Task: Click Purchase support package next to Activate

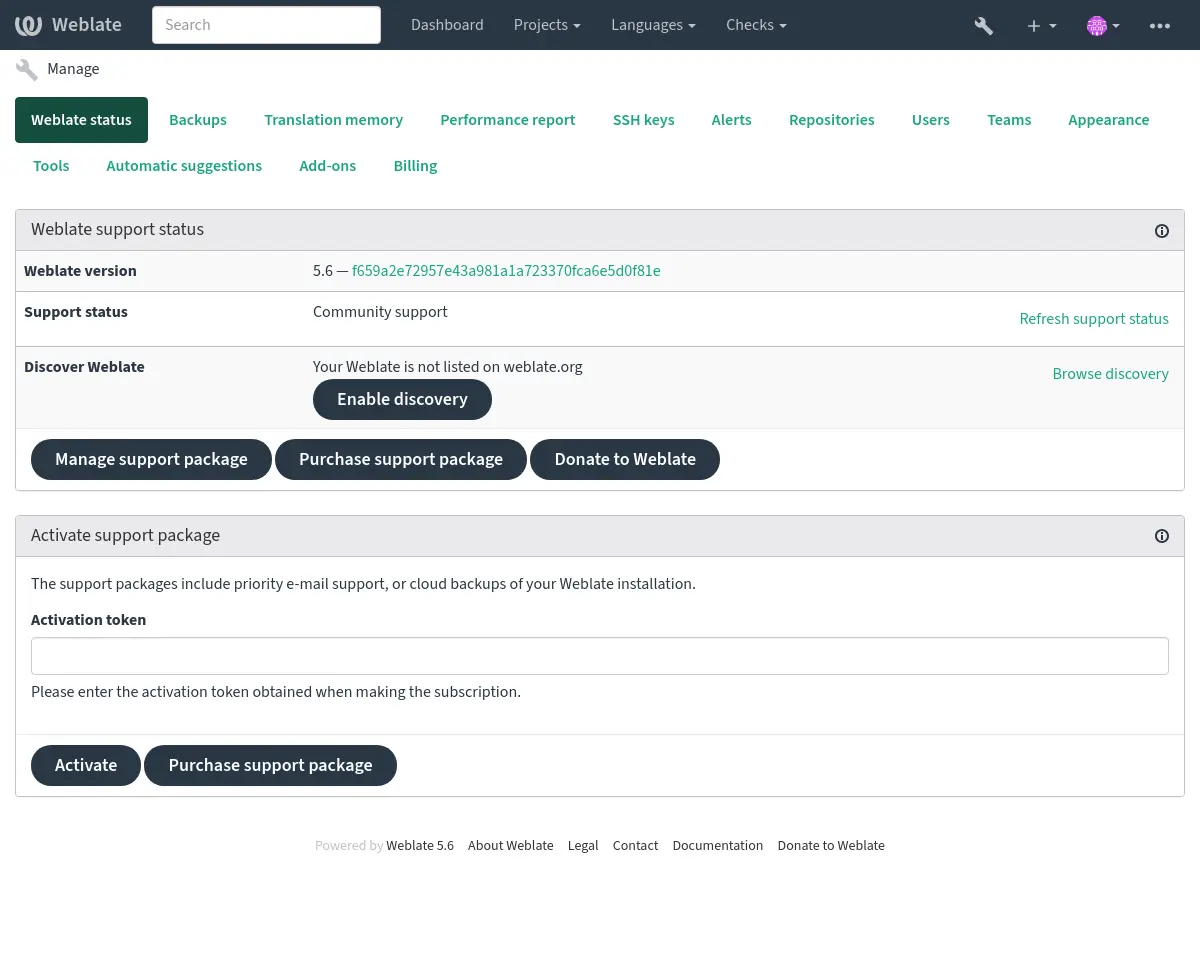Action: (x=270, y=765)
